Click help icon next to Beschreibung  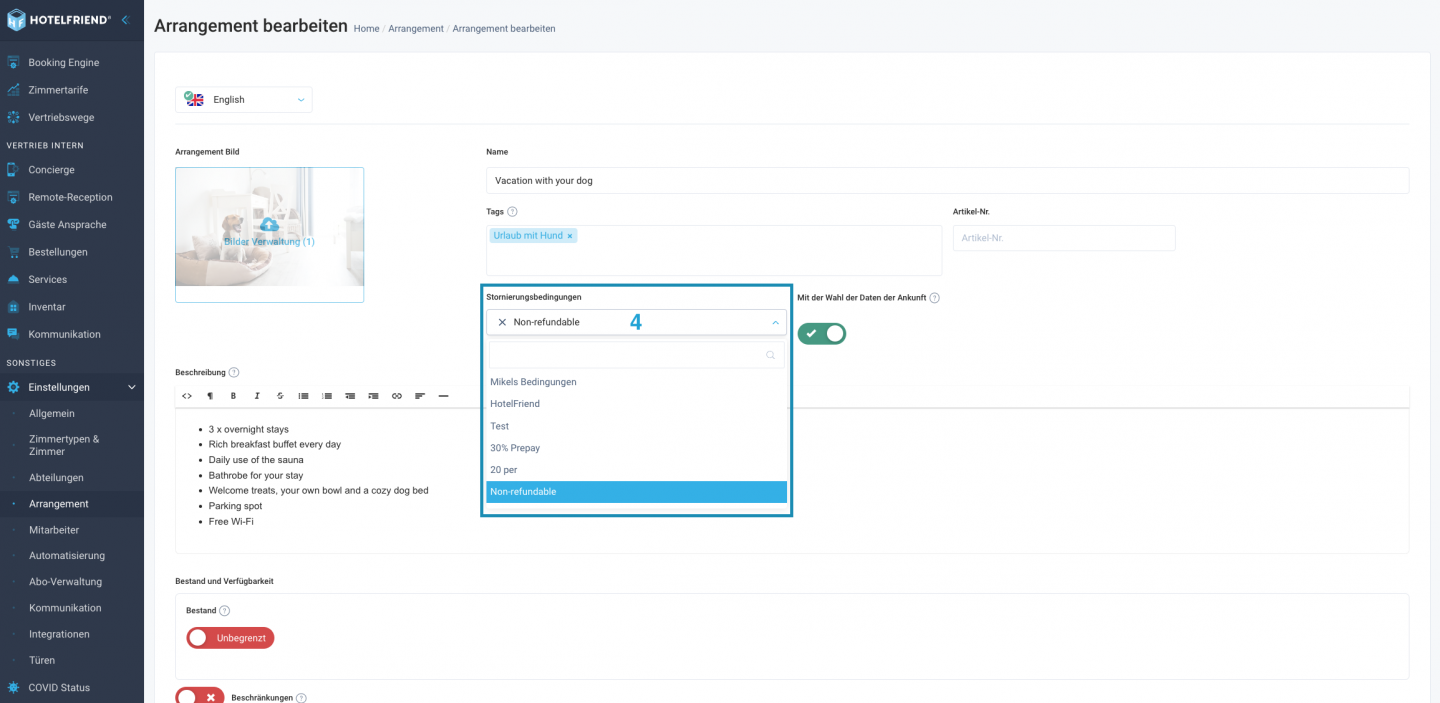click(234, 372)
